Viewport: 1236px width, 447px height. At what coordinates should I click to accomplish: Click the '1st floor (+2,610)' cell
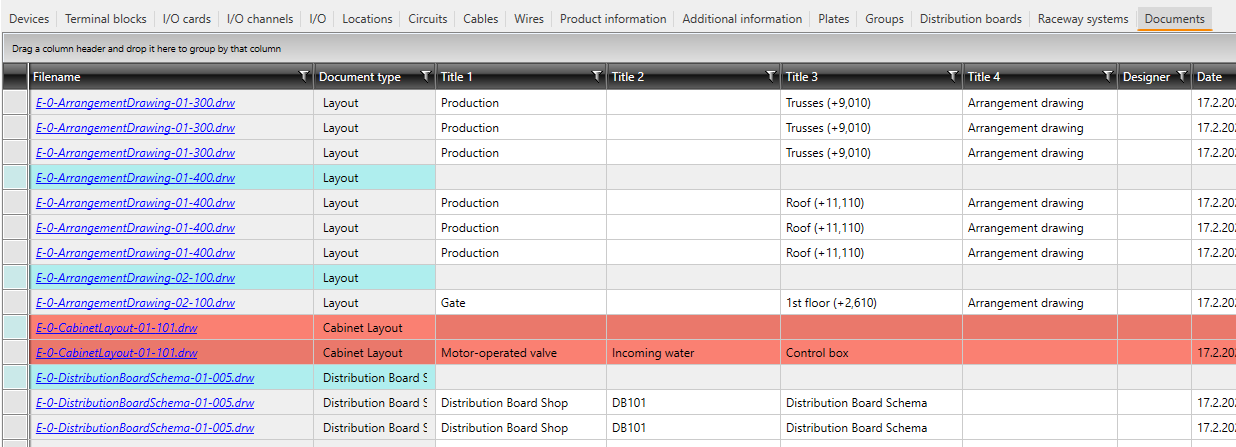point(870,303)
